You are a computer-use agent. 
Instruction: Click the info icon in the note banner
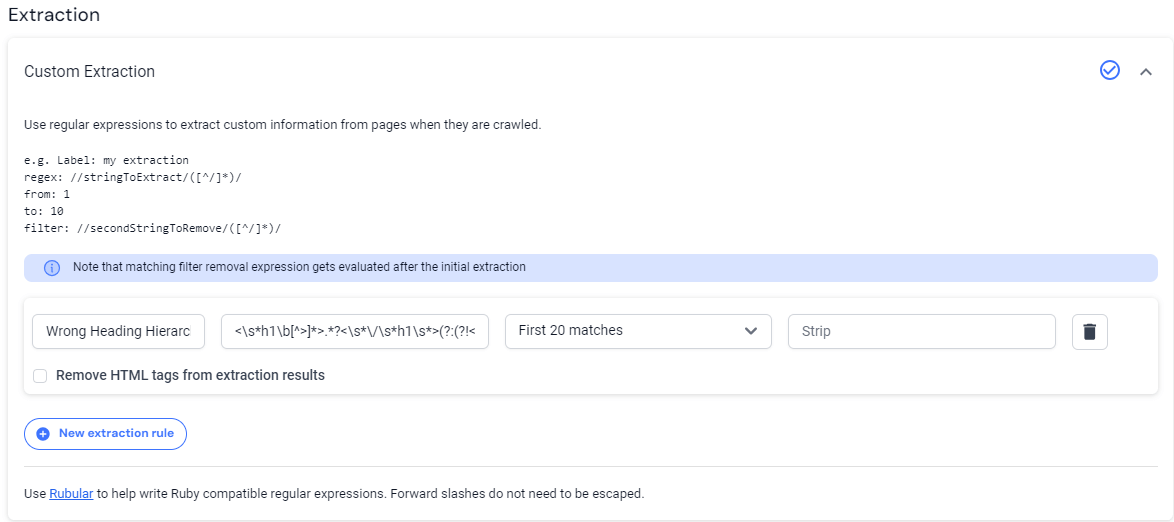[52, 268]
